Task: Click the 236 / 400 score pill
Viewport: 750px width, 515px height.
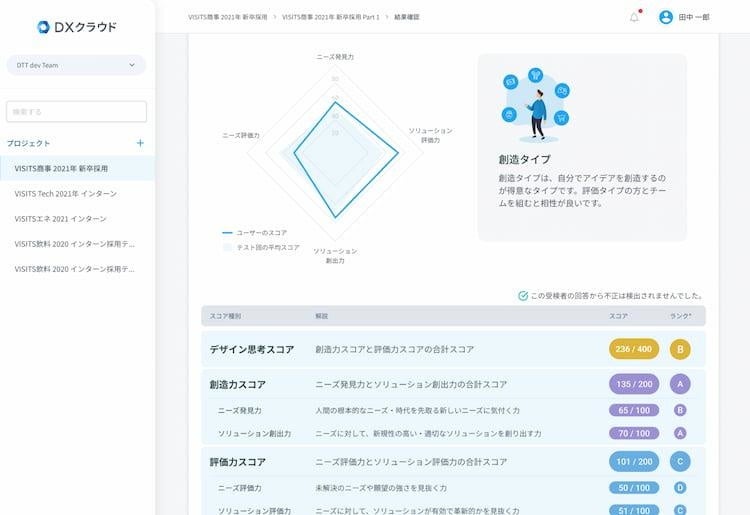Action: coord(634,349)
